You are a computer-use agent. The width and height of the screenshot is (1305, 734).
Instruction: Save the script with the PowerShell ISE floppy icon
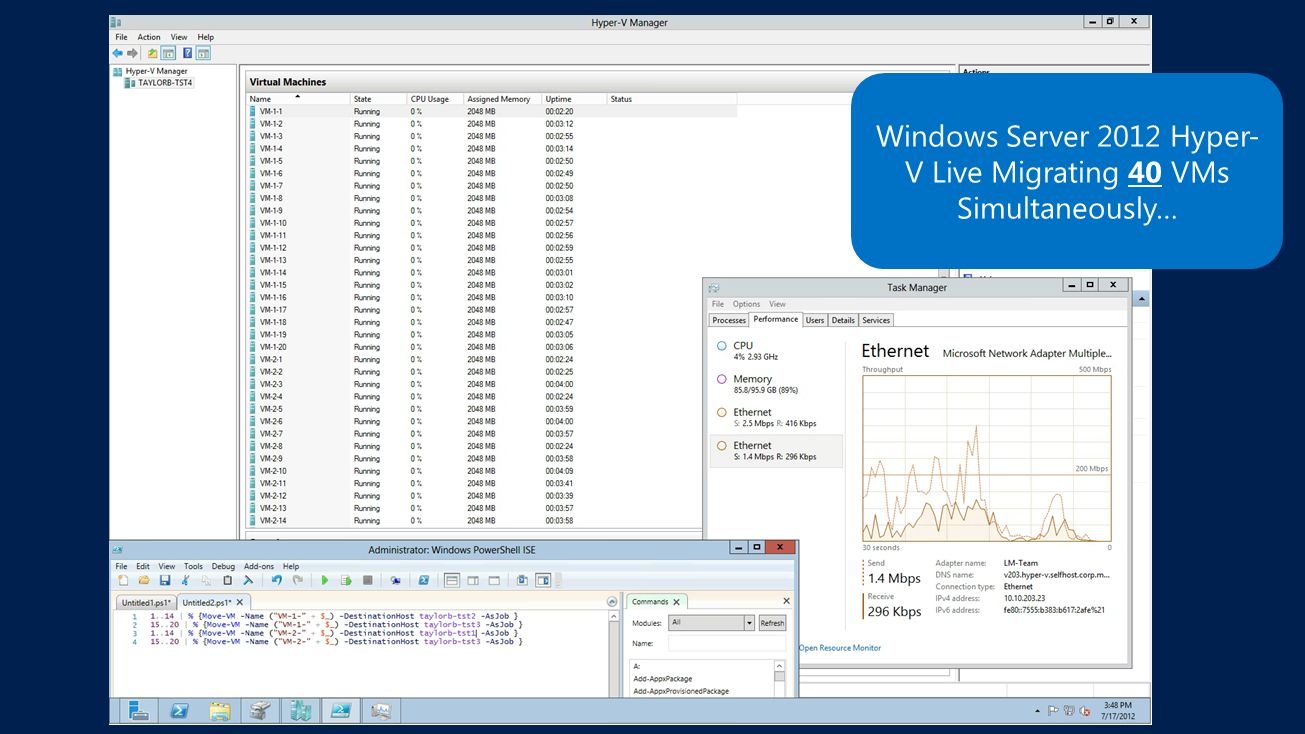[165, 580]
